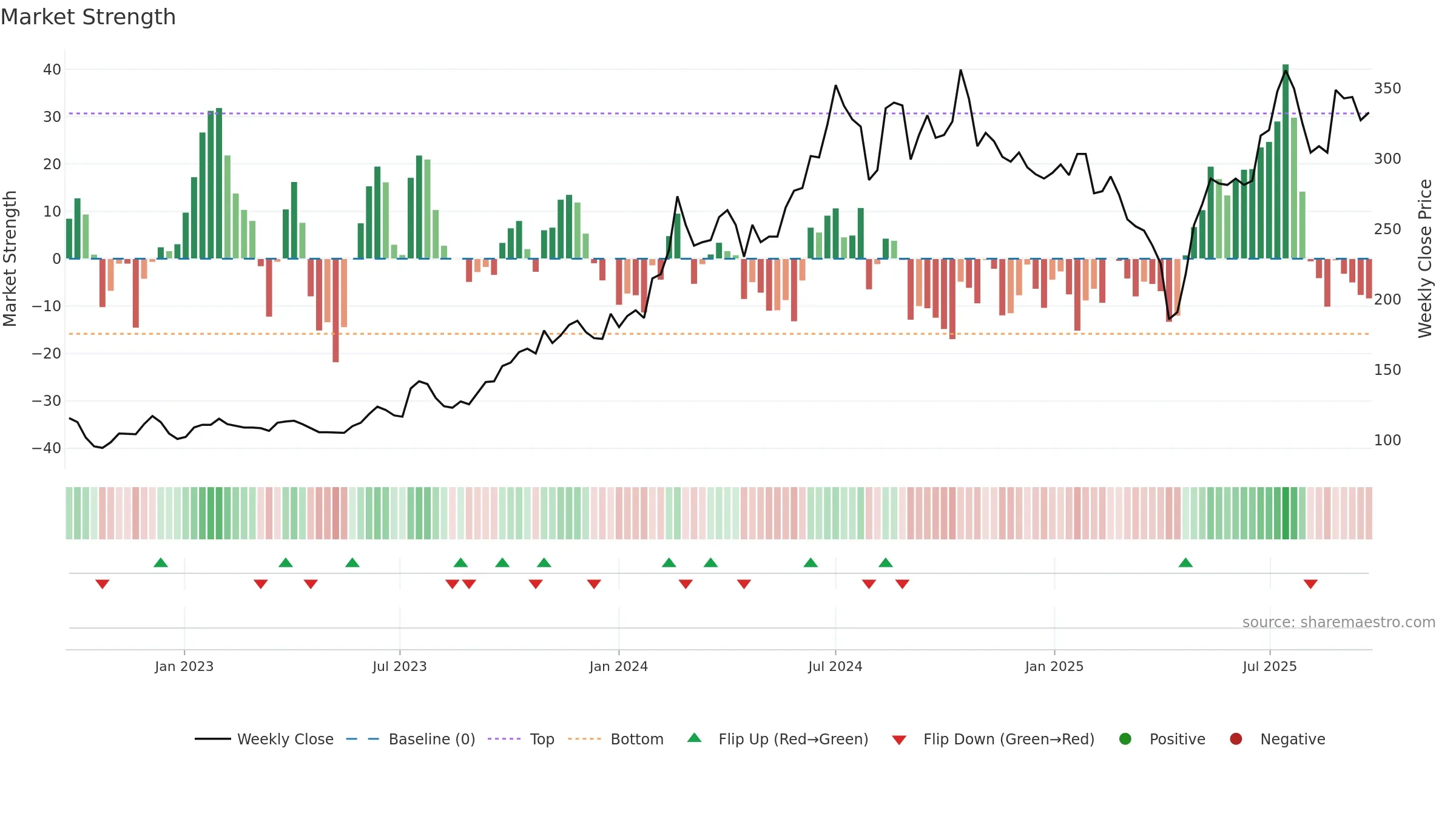Click the Flip Up (Red→Green) legend label

(794, 739)
